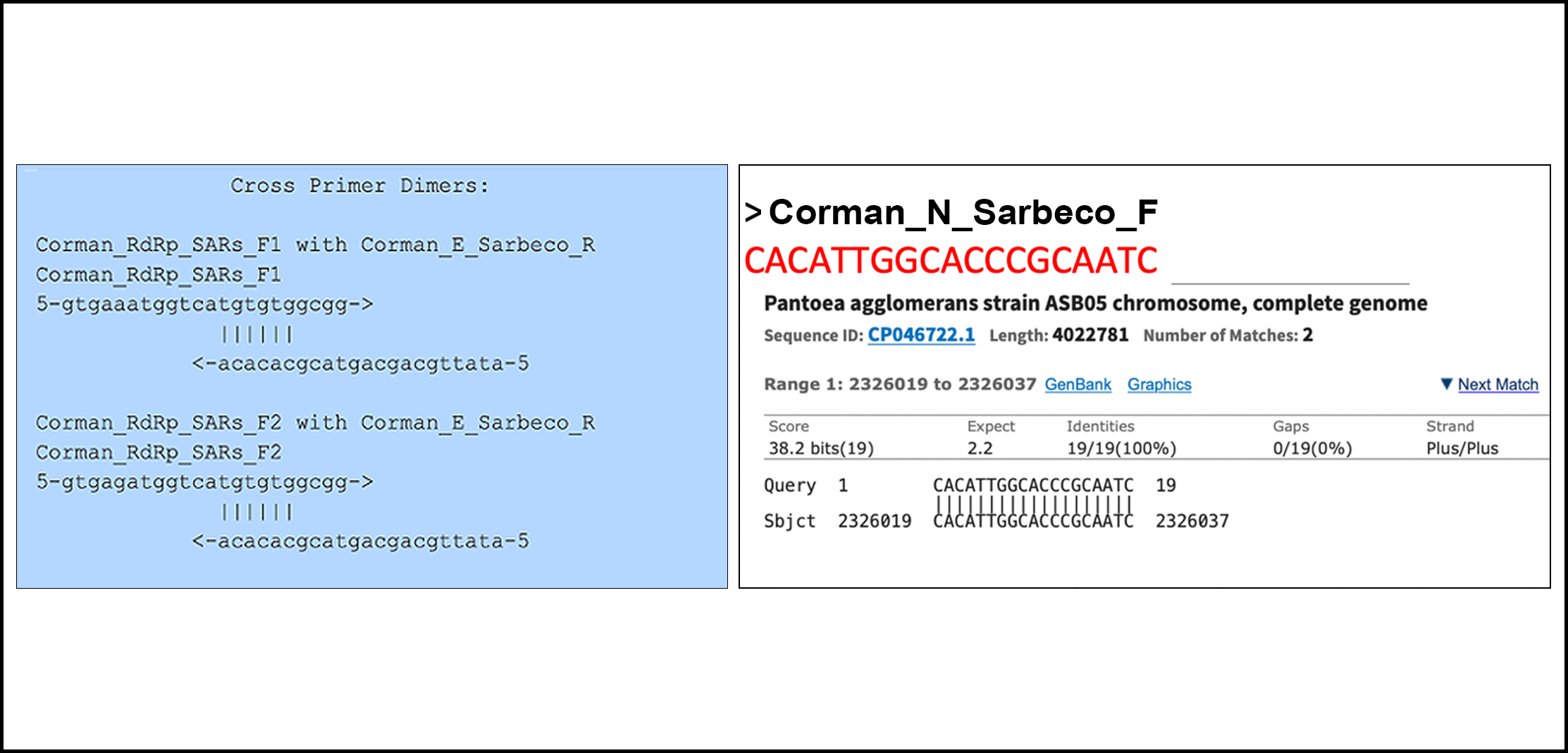Click the Identities column header
1568x753 pixels.
click(1100, 426)
